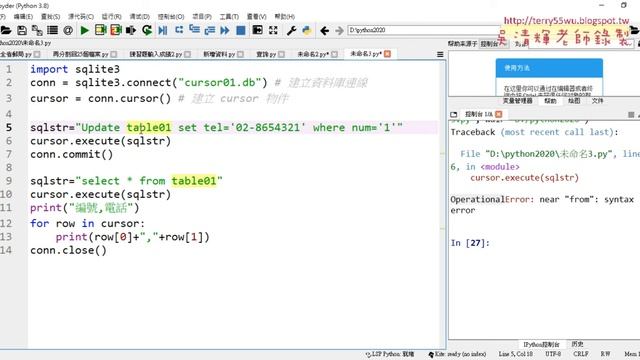640x360 pixels.
Task: Click the In [27]: console prompt
Action: [x=470, y=243]
